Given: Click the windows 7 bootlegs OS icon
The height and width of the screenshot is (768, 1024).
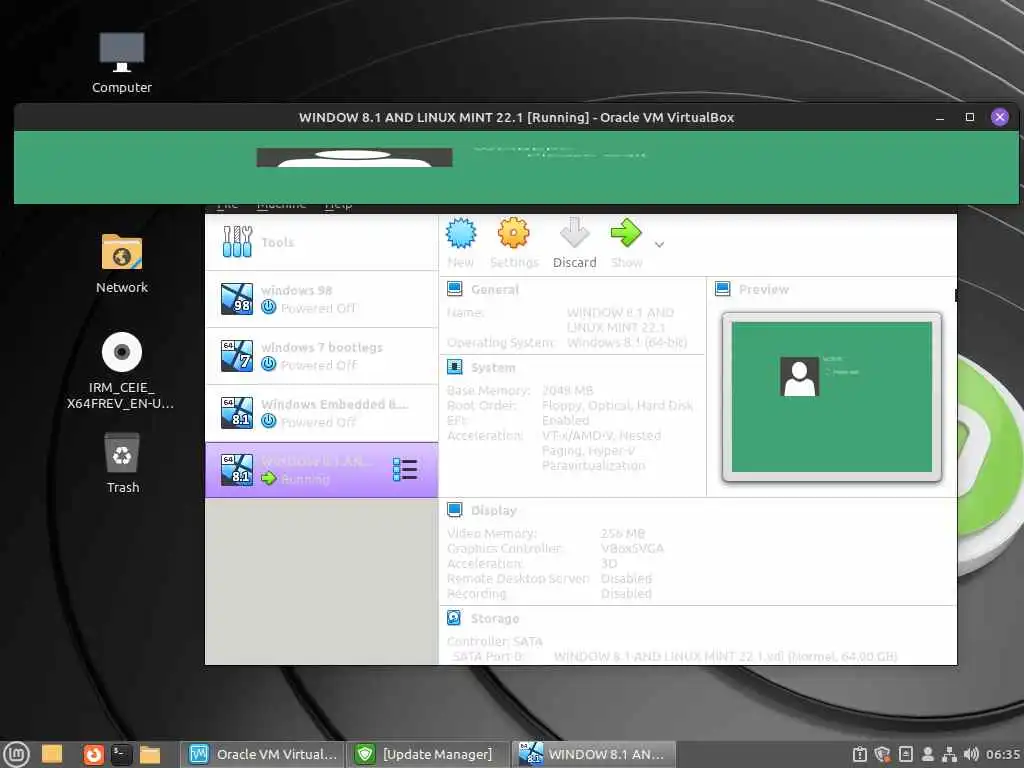Looking at the screenshot, I should coord(236,356).
